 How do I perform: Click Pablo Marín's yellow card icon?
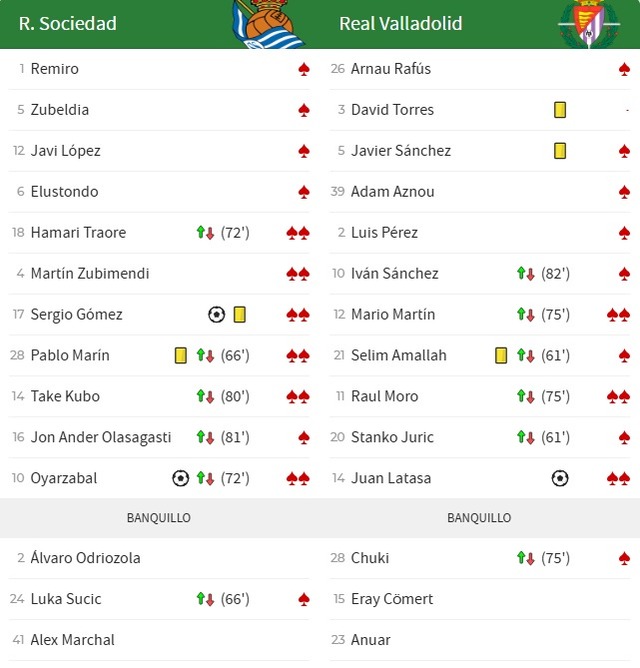click(x=181, y=355)
